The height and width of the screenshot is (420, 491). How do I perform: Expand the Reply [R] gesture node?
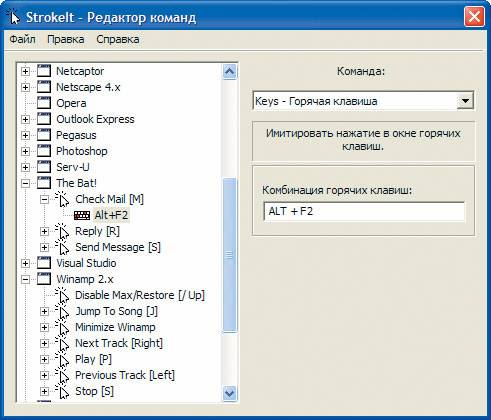point(44,231)
